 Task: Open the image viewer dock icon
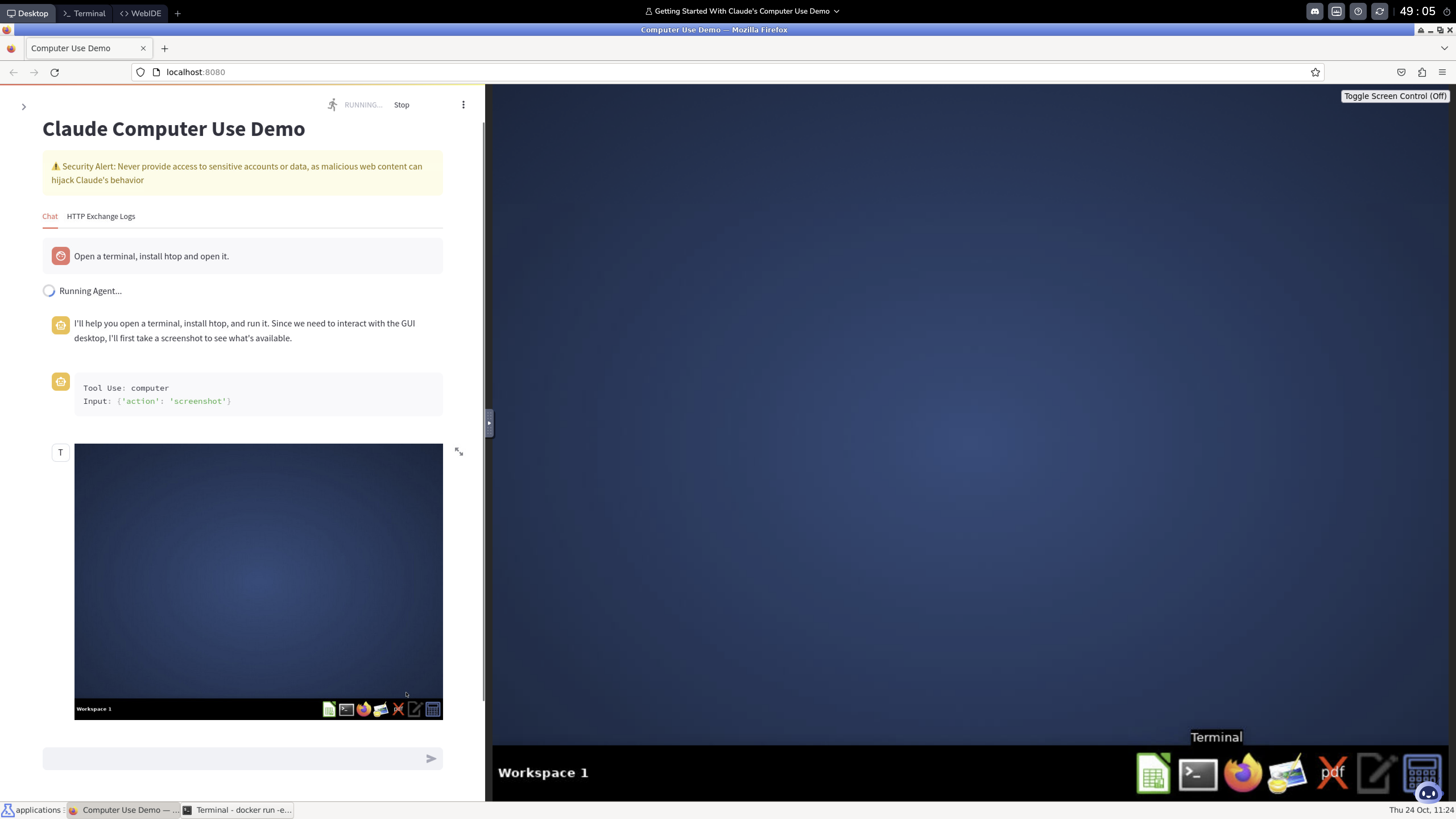tap(1287, 773)
